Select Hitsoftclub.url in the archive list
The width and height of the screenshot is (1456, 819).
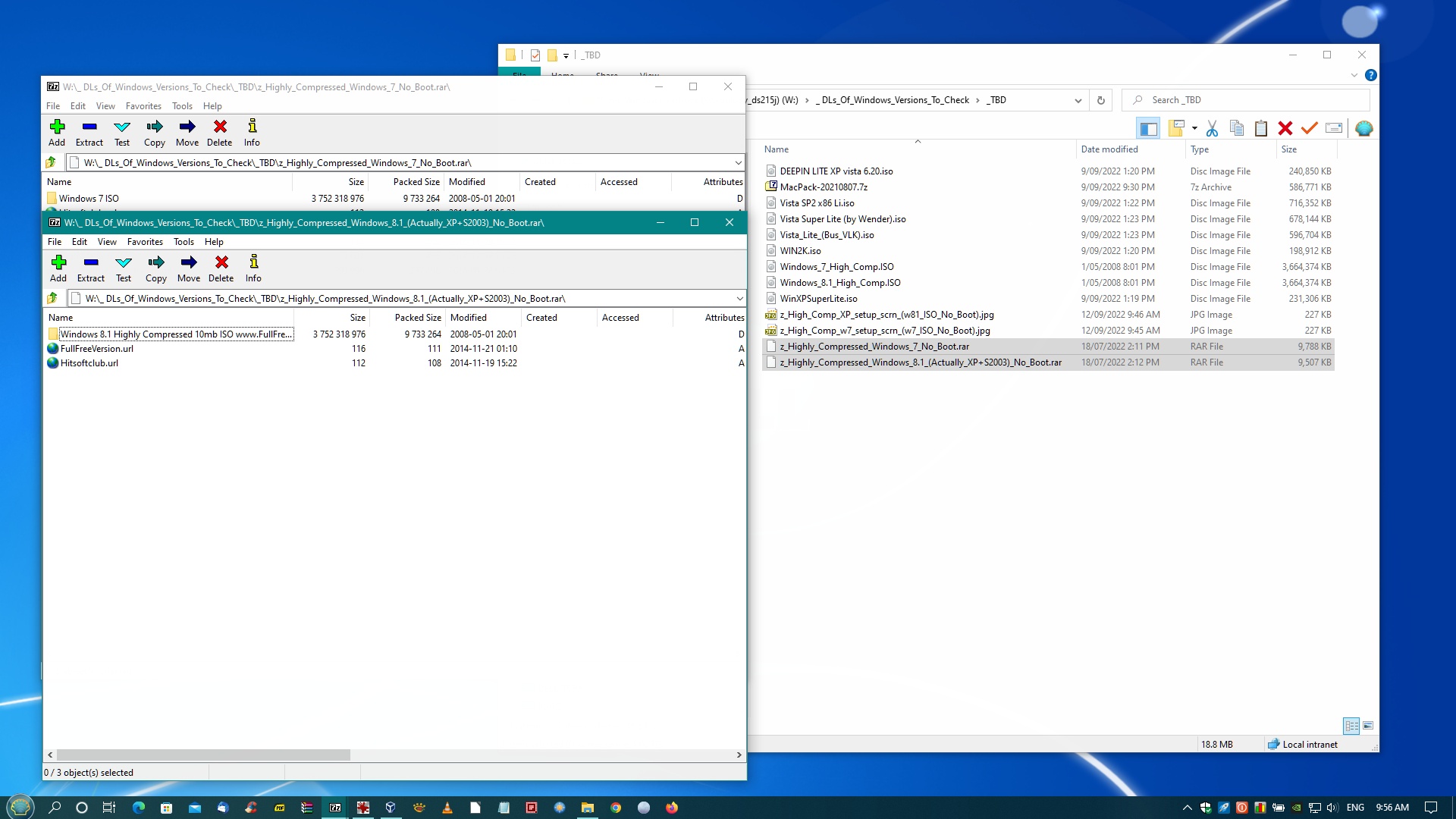(x=89, y=363)
